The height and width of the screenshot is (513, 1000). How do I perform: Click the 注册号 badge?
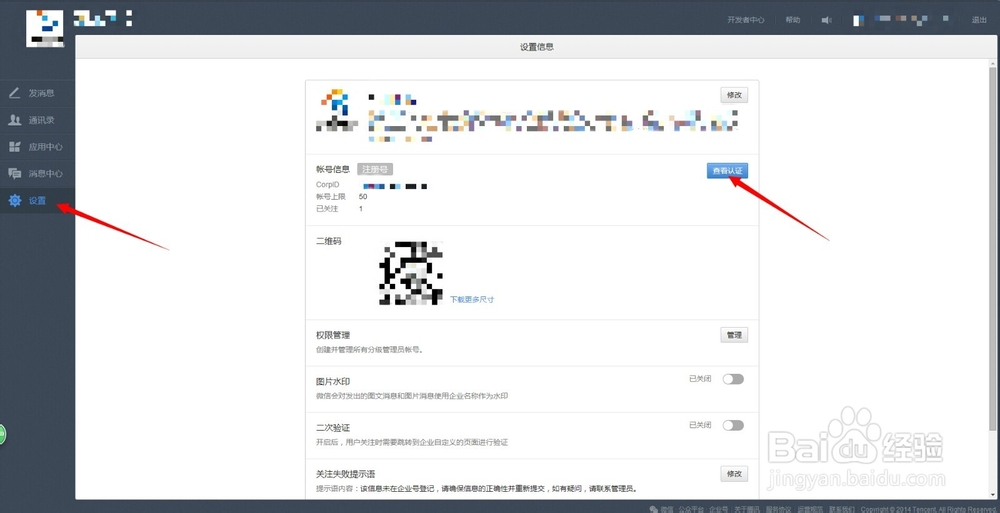(x=375, y=169)
